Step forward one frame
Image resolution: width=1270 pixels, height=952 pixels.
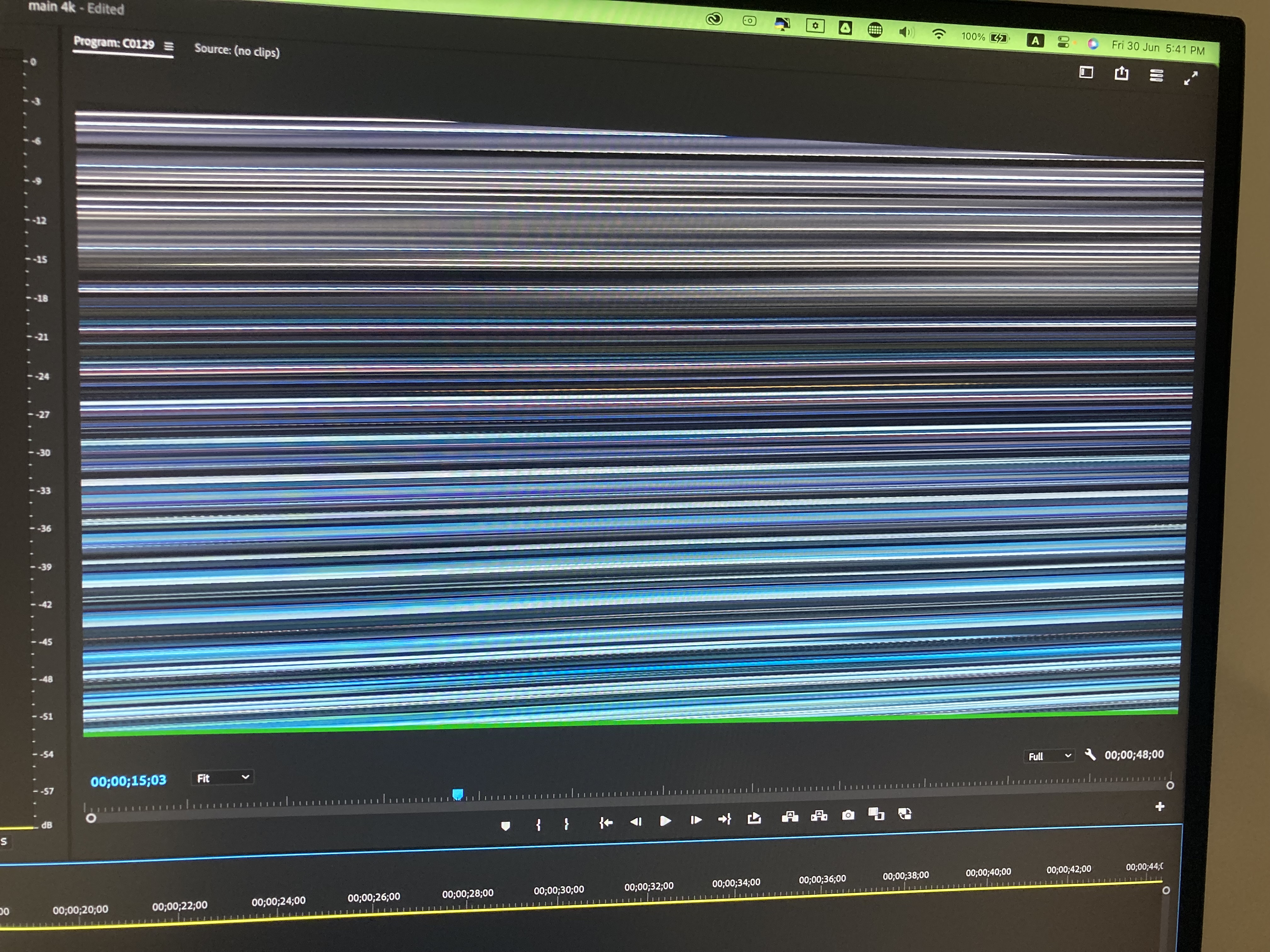tap(695, 820)
